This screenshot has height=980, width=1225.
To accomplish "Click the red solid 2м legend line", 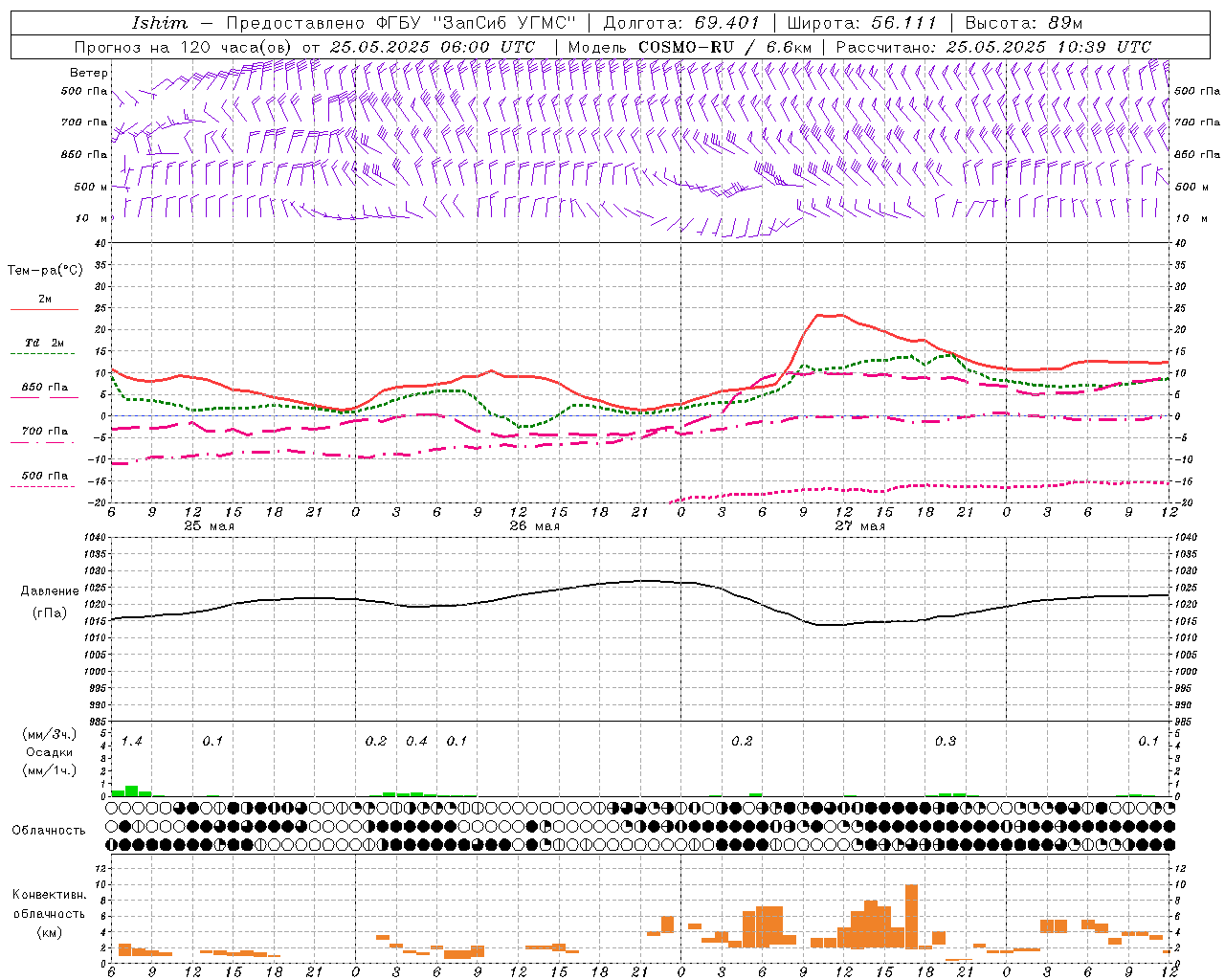I will pyautogui.click(x=44, y=310).
